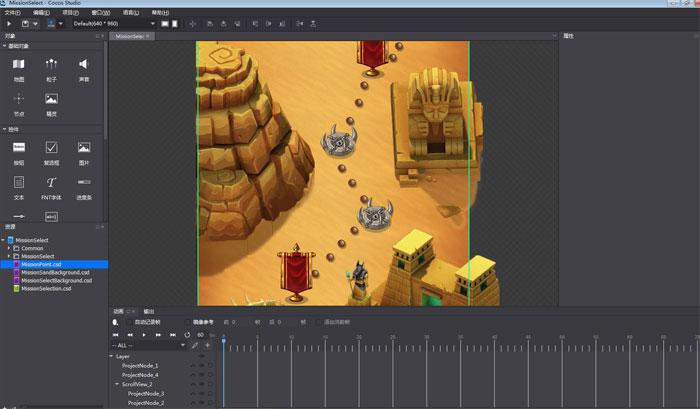
Task: Collapse the ScrollView_2 node in the timeline tree
Action: coord(117,384)
